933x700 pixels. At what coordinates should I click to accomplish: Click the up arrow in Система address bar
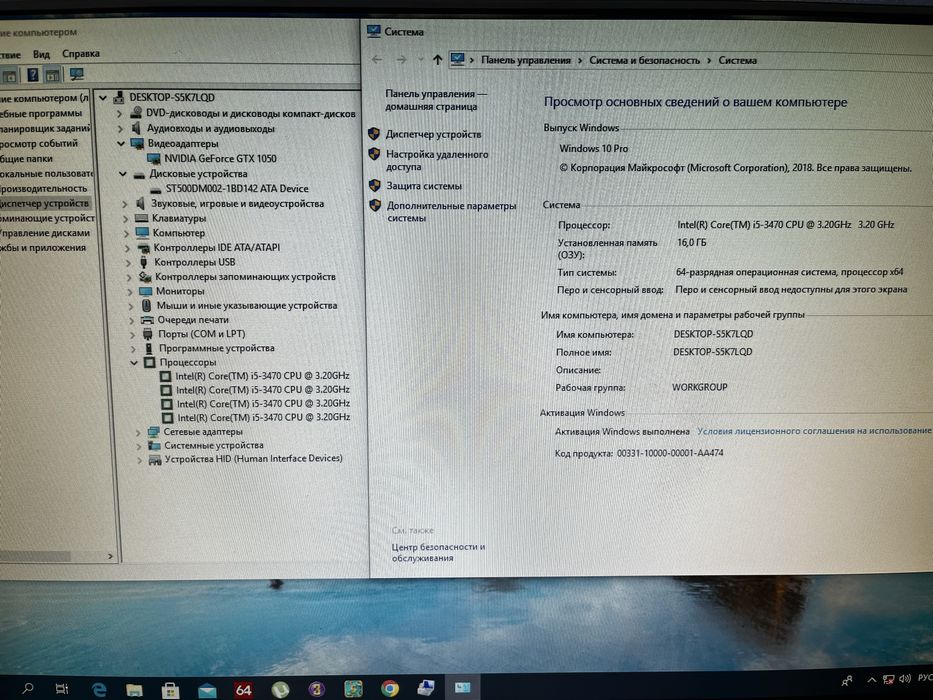437,60
